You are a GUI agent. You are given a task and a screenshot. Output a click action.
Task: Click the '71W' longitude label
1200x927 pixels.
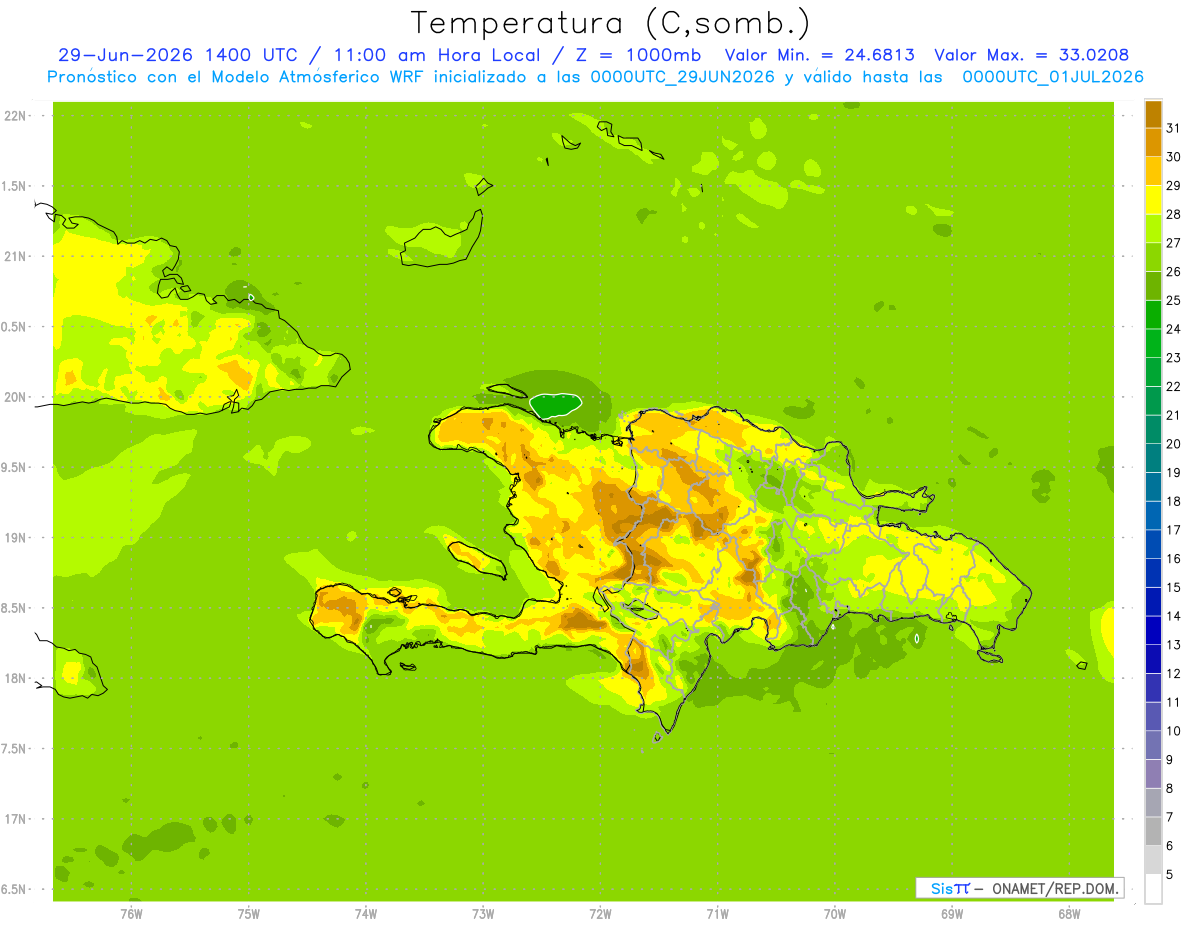(717, 913)
